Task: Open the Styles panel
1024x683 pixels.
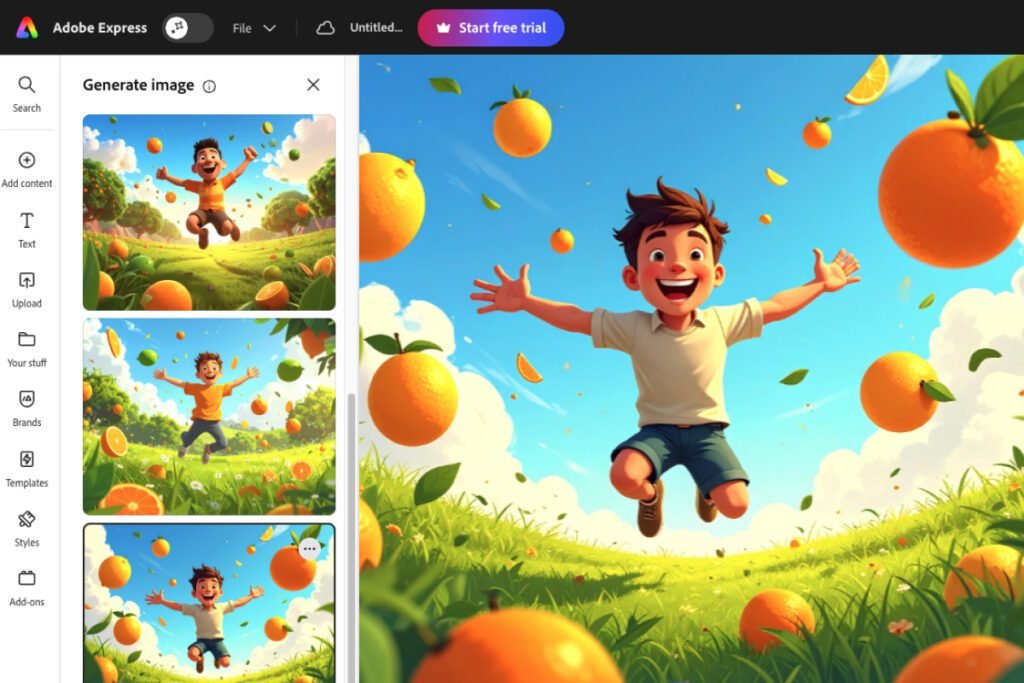Action: 27,528
